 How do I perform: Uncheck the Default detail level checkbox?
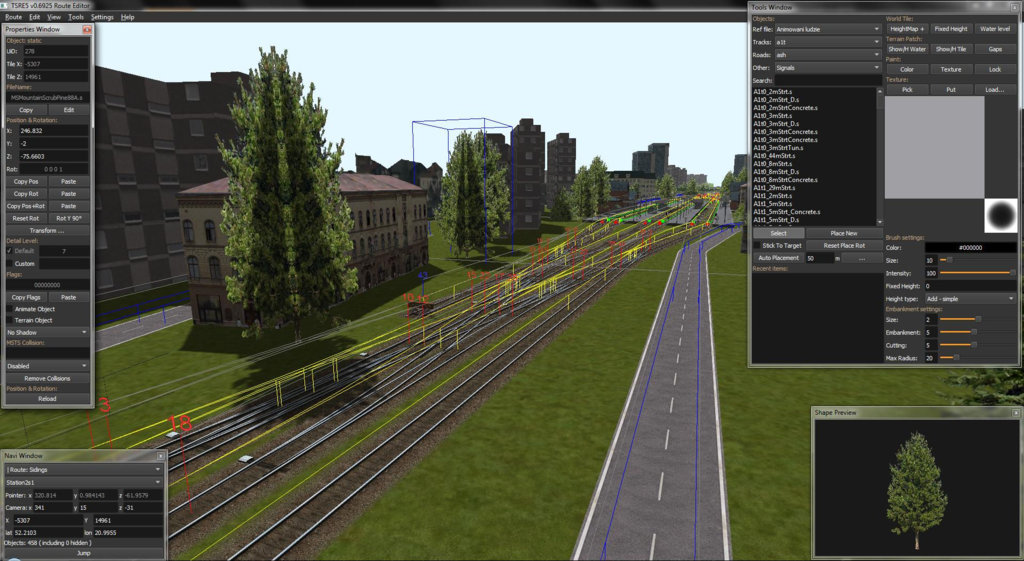pos(10,251)
